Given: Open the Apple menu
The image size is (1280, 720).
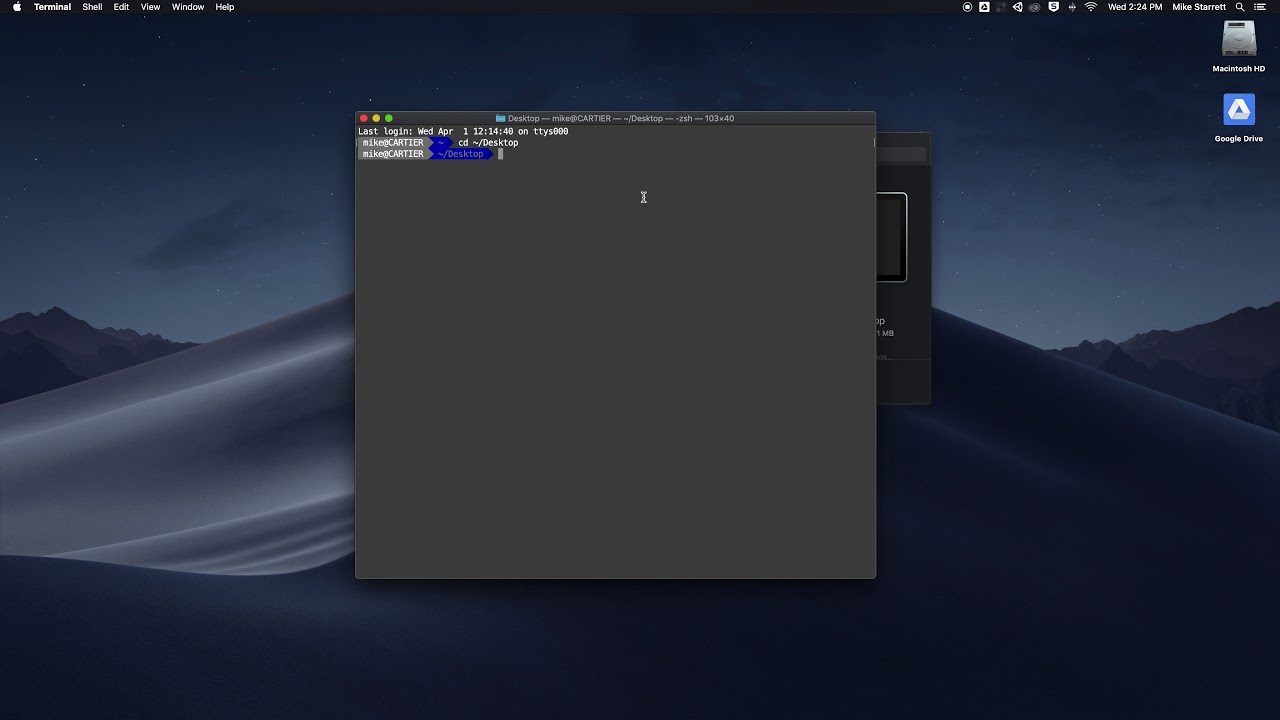Looking at the screenshot, I should tap(17, 7).
